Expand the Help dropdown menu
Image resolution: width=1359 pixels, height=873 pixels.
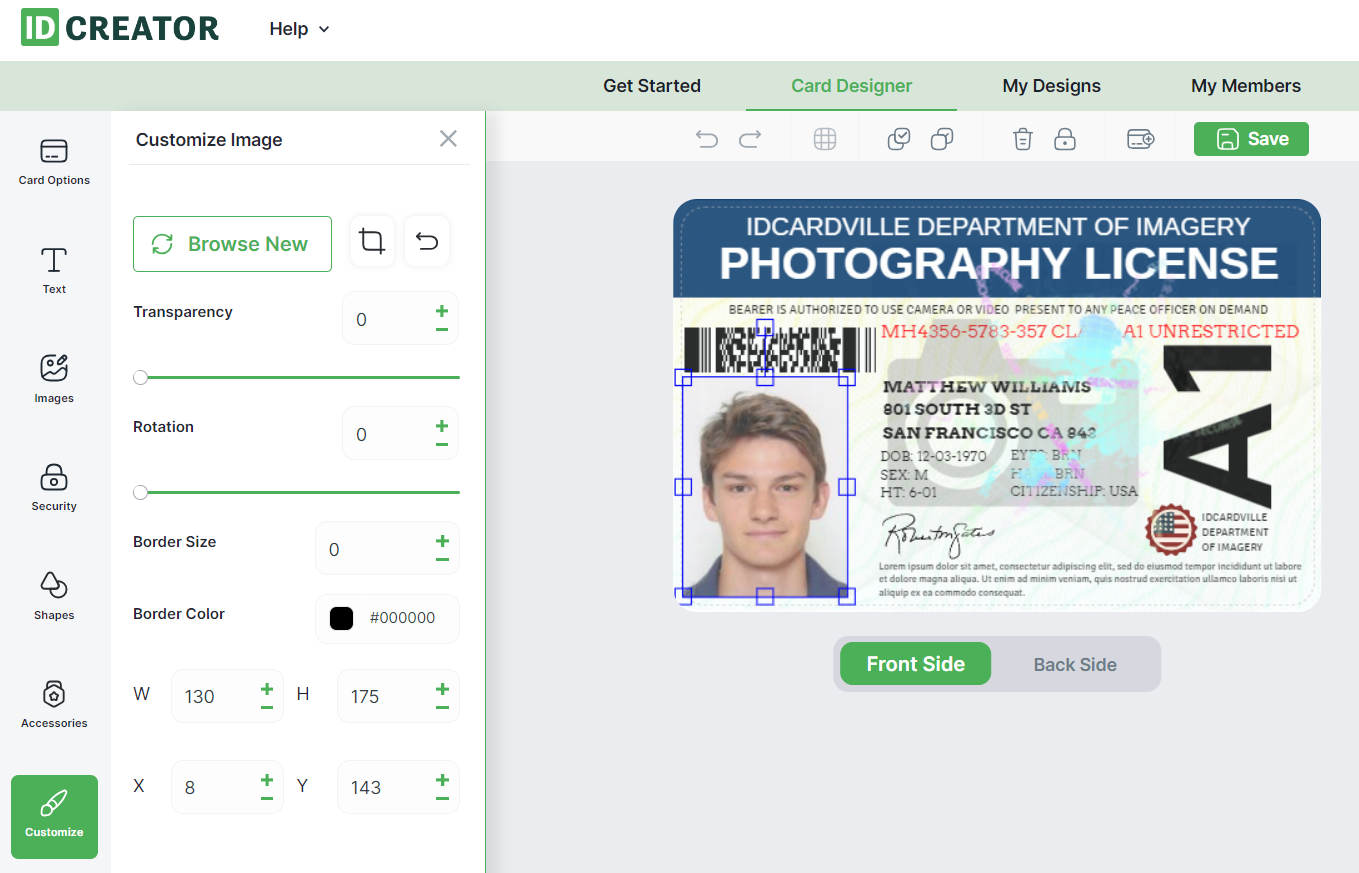point(299,29)
